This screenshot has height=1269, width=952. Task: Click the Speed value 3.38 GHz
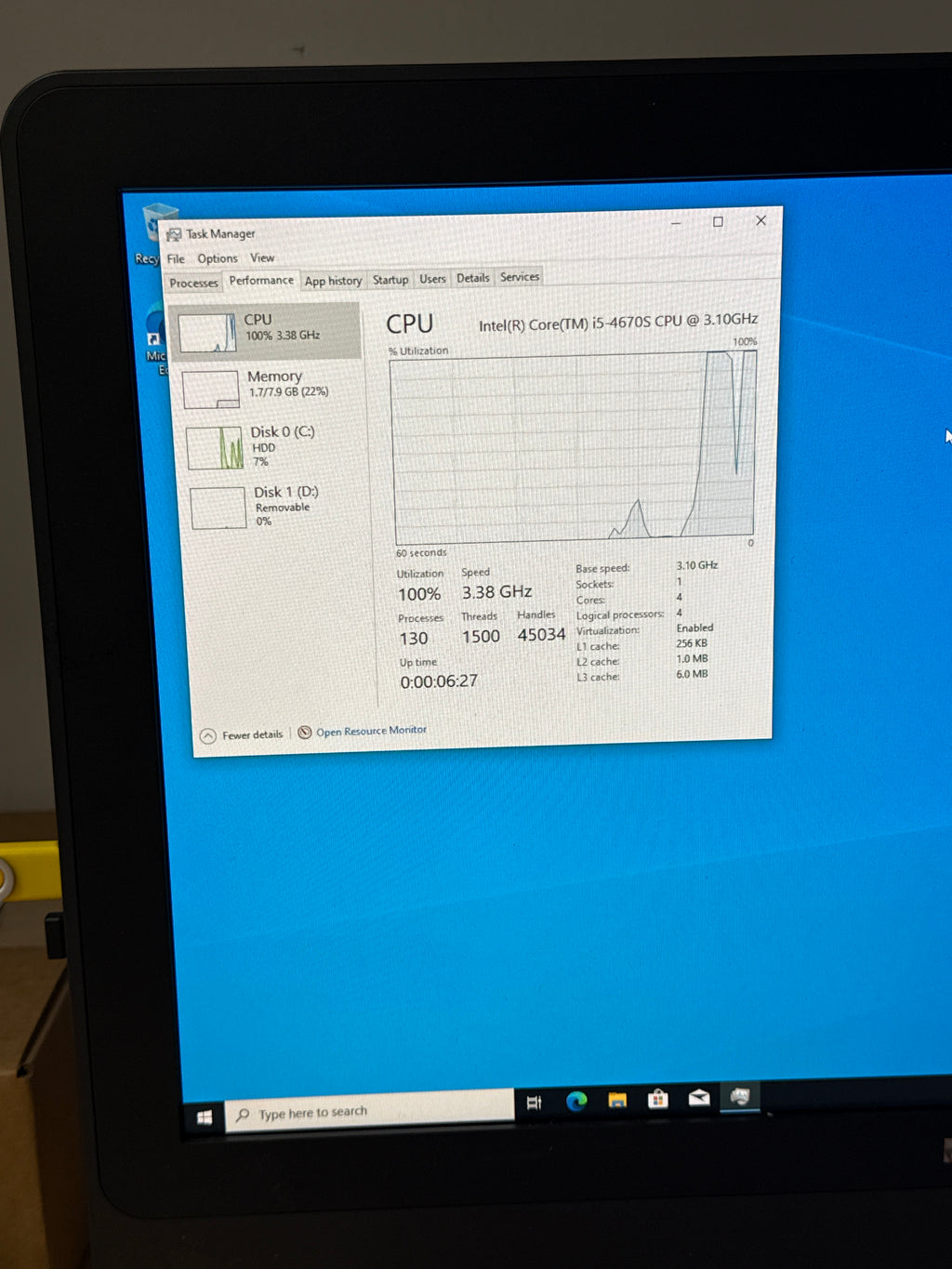coord(497,592)
